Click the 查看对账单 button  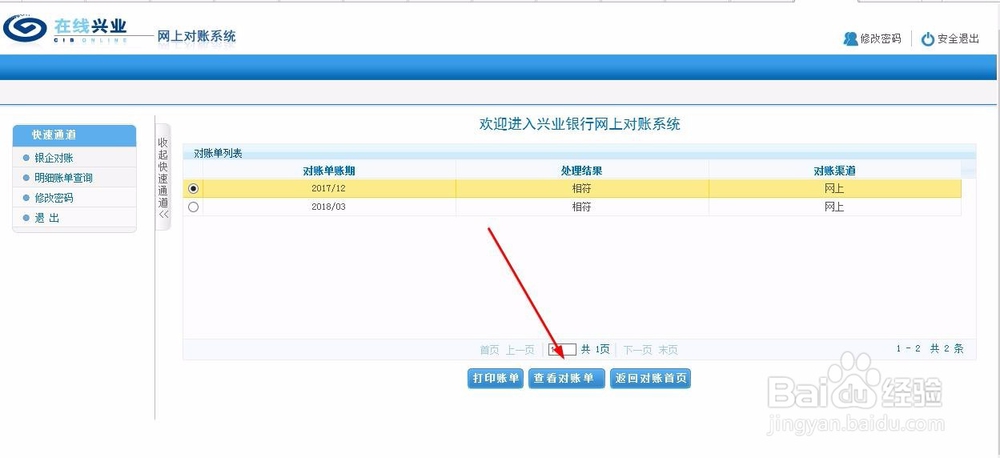566,378
